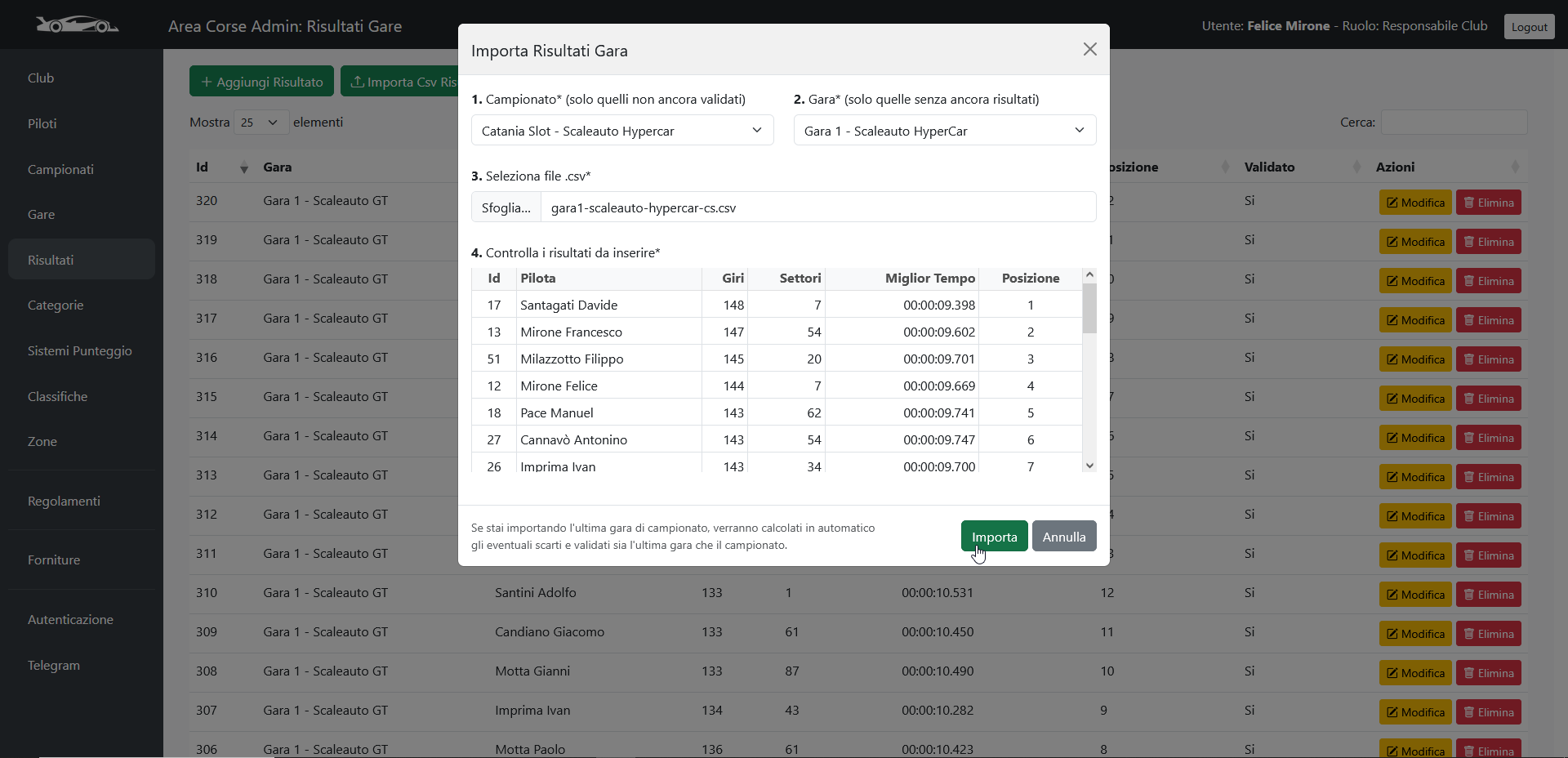Open the Gara selection dropdown
1568x758 pixels.
click(944, 131)
